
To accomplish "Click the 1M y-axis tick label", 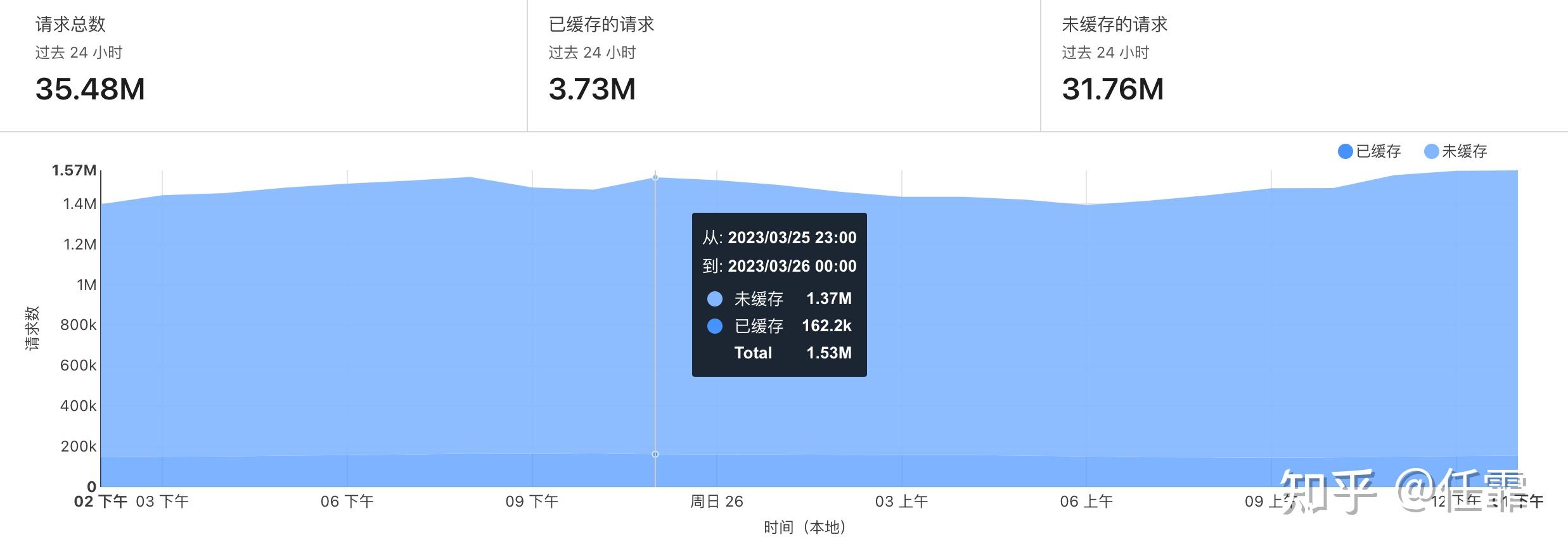I will click(87, 285).
